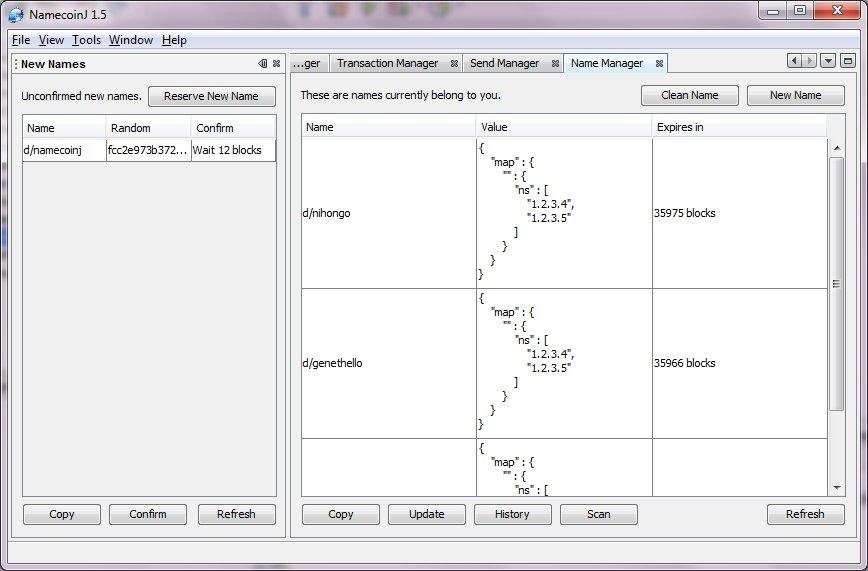Open the tab list dropdown arrow
The width and height of the screenshot is (868, 571).
(828, 60)
